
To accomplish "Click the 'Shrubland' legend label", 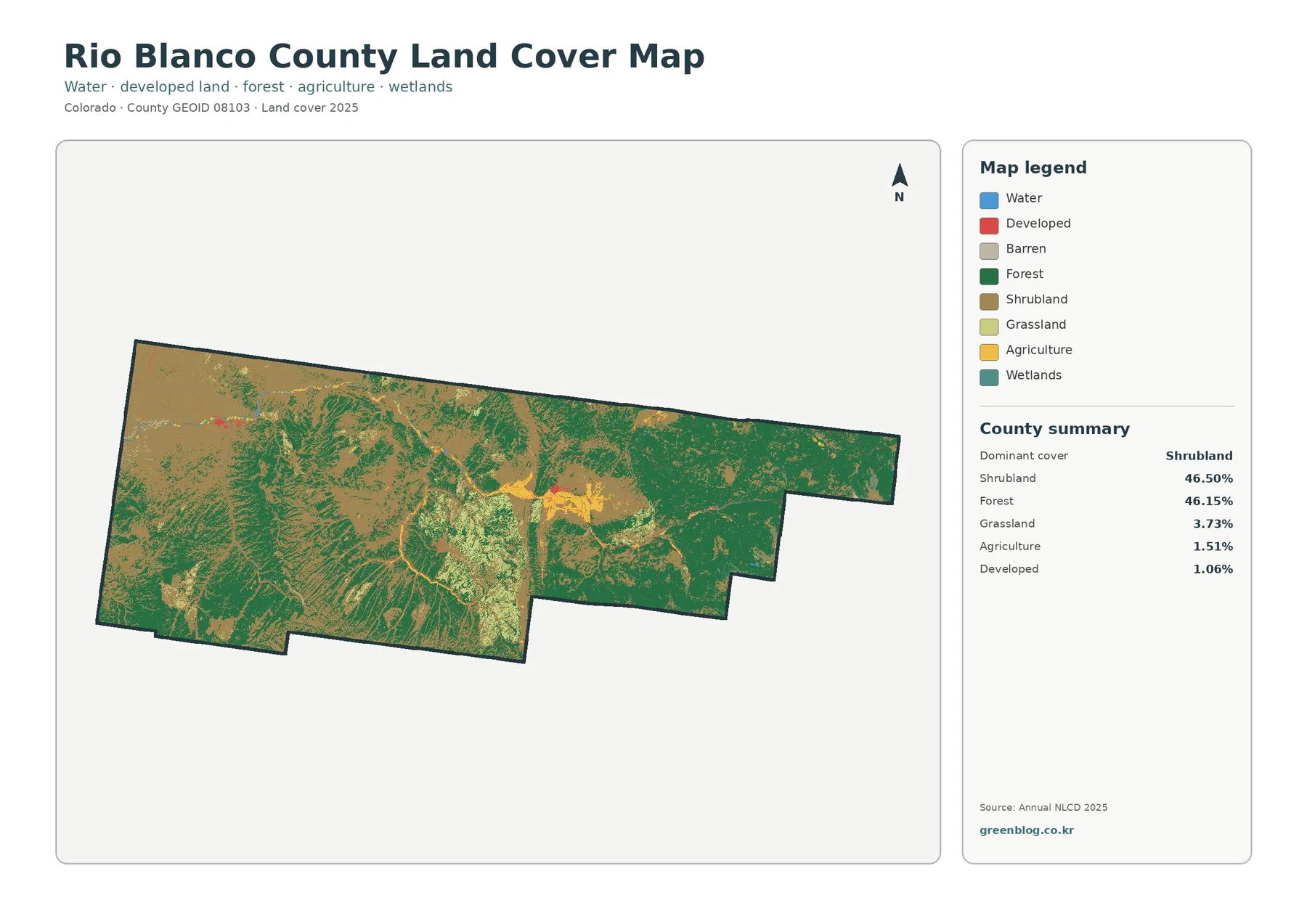I will (1037, 300).
